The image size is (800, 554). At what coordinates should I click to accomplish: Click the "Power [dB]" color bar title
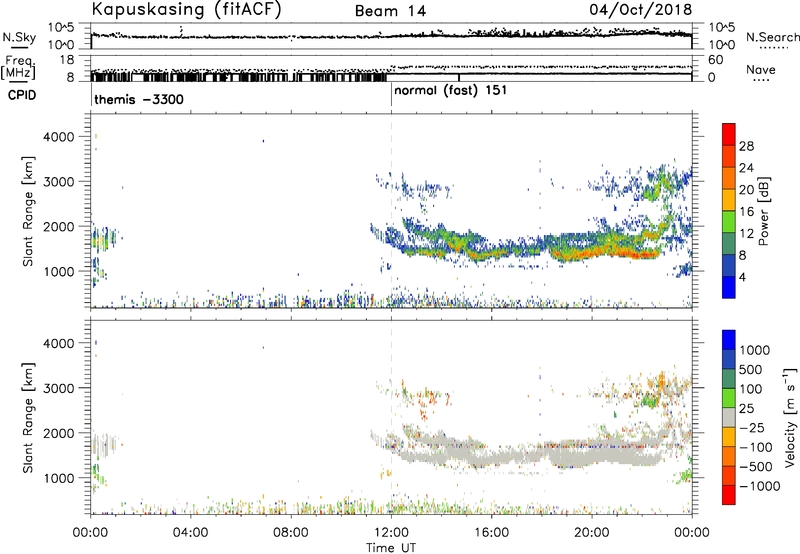tap(763, 211)
